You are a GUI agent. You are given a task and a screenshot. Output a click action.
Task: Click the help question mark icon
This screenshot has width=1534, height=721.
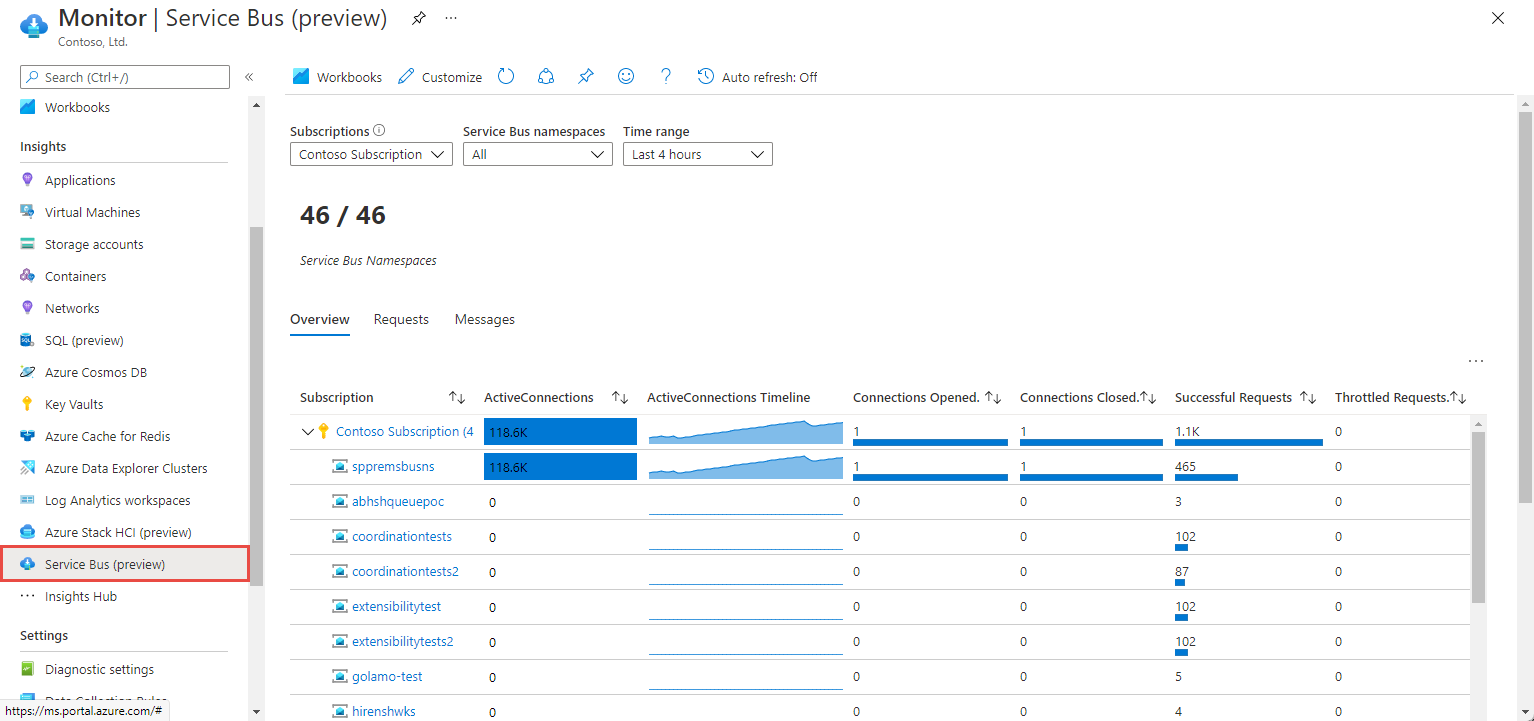[666, 77]
